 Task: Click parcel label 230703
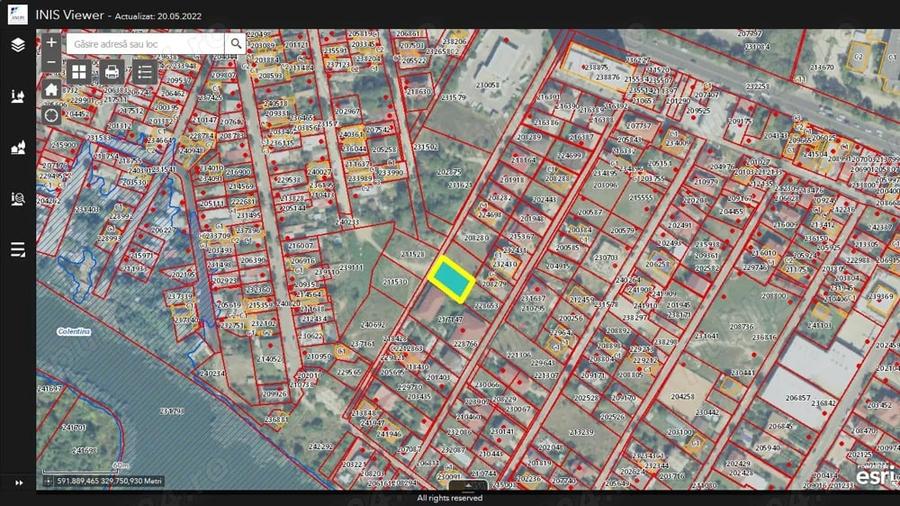pyautogui.click(x=606, y=258)
